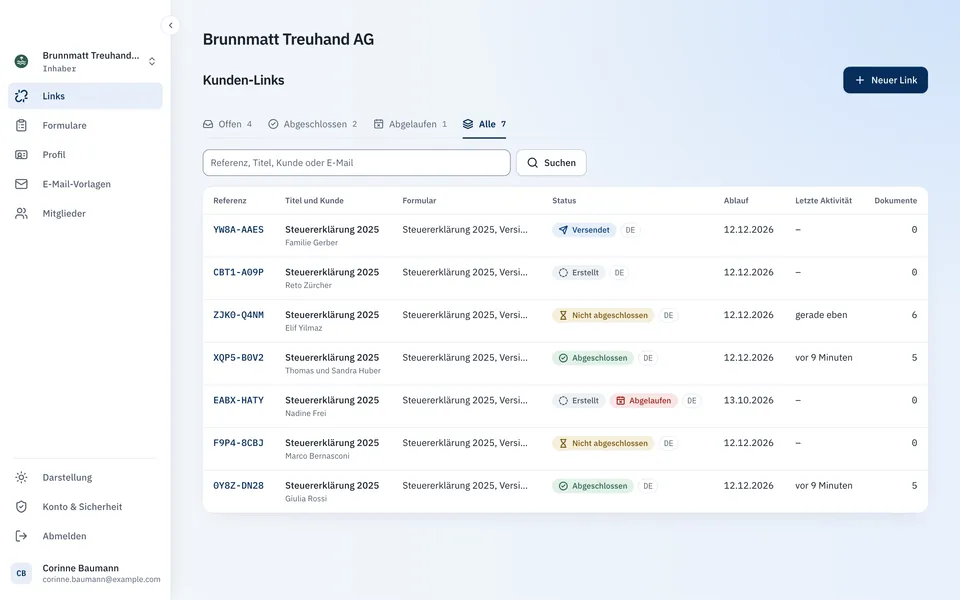Click Nicht abgeschlossen badge for Marco Bernasconi
The width and height of the screenshot is (960, 600).
tap(603, 443)
